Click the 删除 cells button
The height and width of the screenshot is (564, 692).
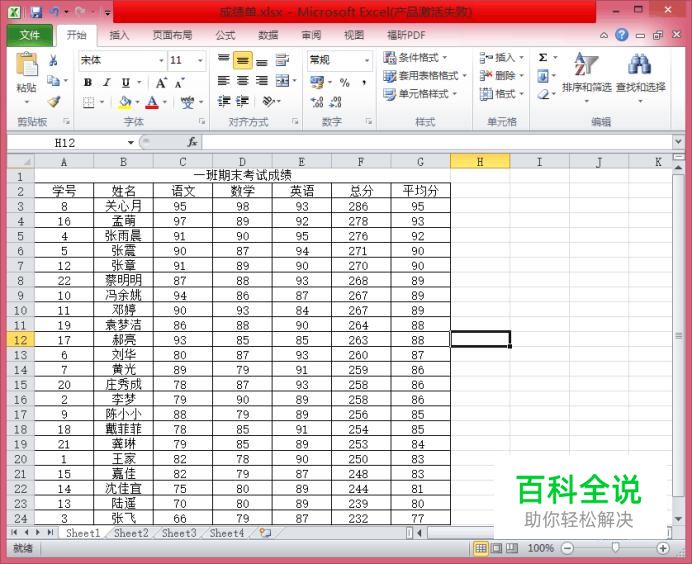click(501, 76)
